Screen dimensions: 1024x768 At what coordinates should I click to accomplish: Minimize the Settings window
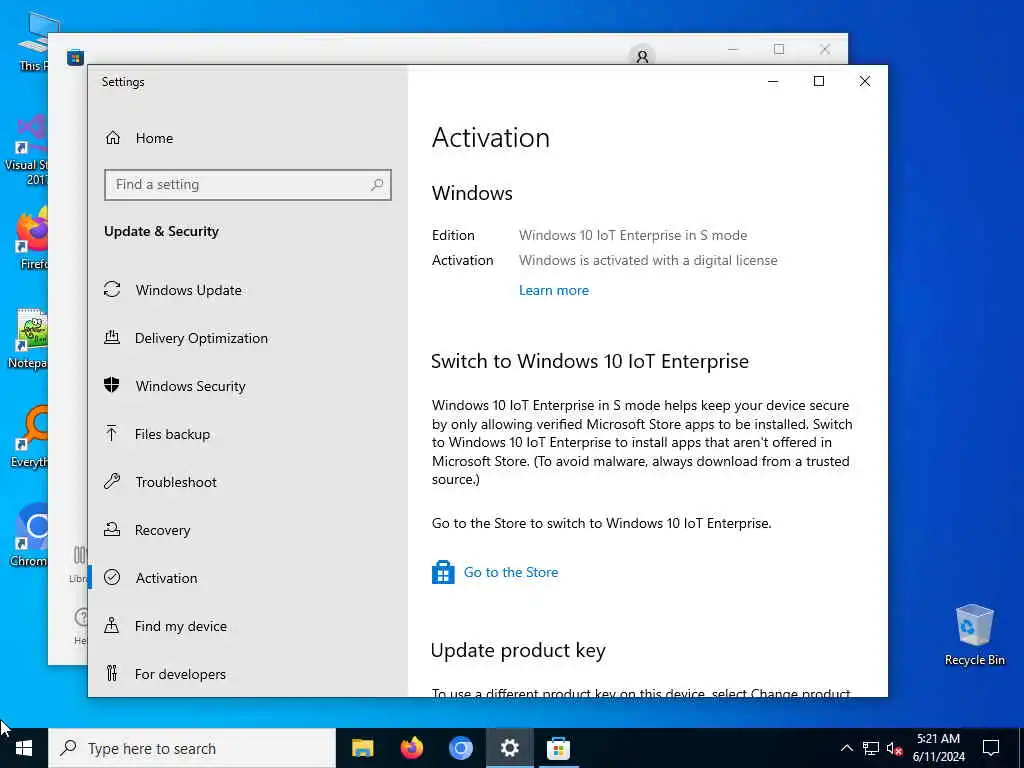point(773,81)
